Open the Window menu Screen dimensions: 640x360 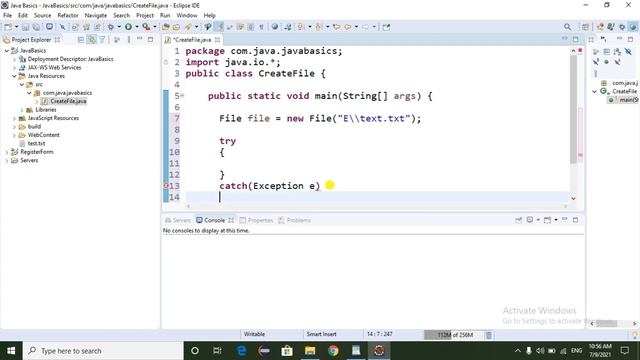click(187, 16)
